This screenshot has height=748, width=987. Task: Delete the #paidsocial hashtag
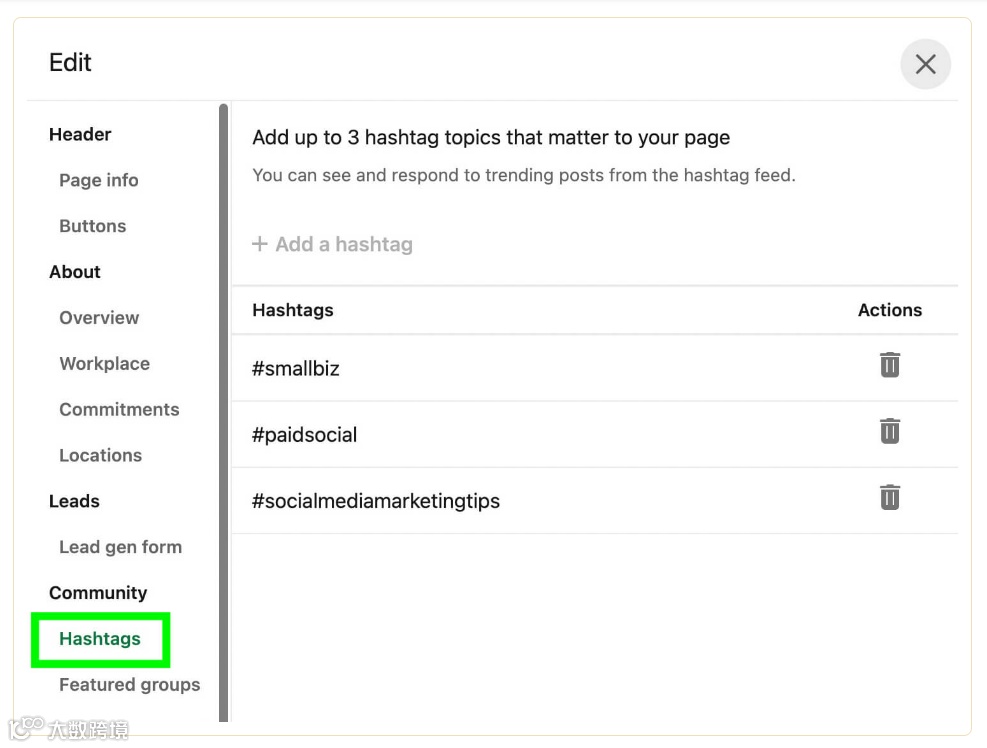(889, 431)
